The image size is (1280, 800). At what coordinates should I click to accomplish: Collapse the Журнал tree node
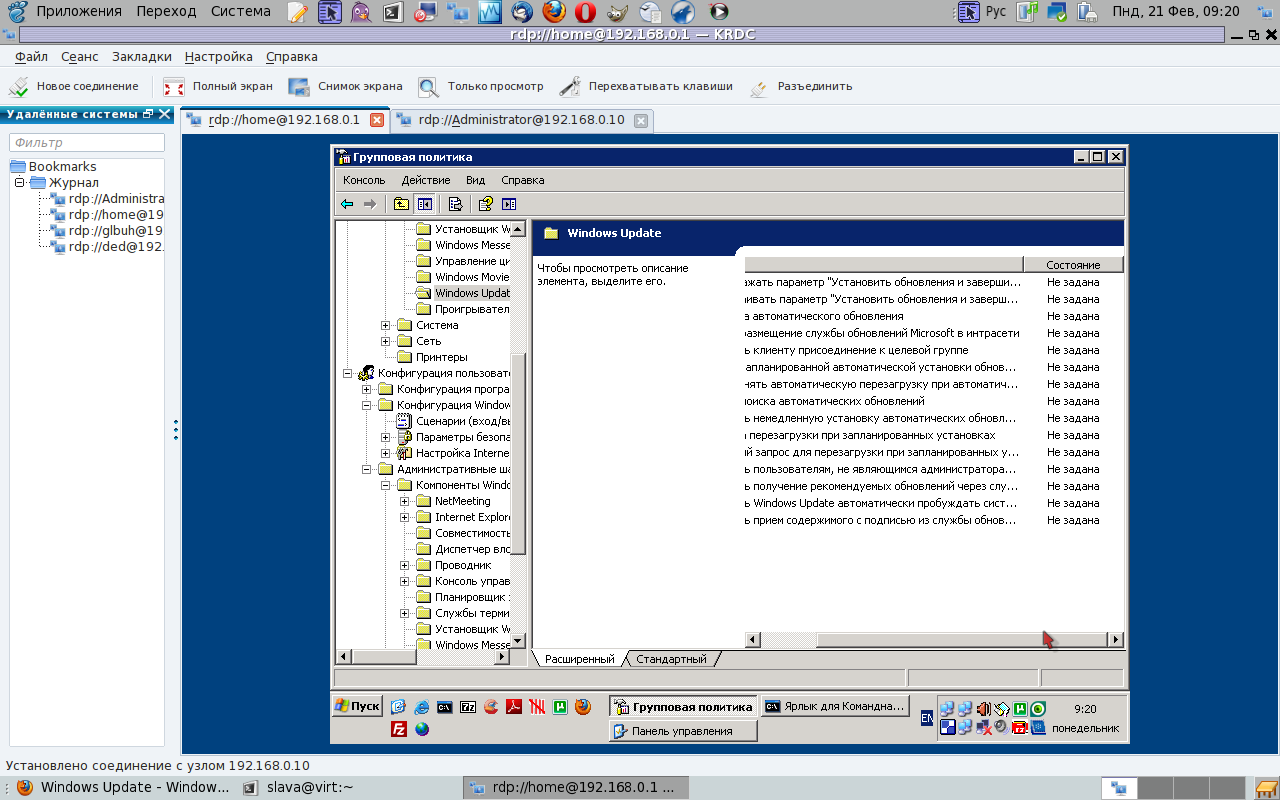(x=19, y=183)
